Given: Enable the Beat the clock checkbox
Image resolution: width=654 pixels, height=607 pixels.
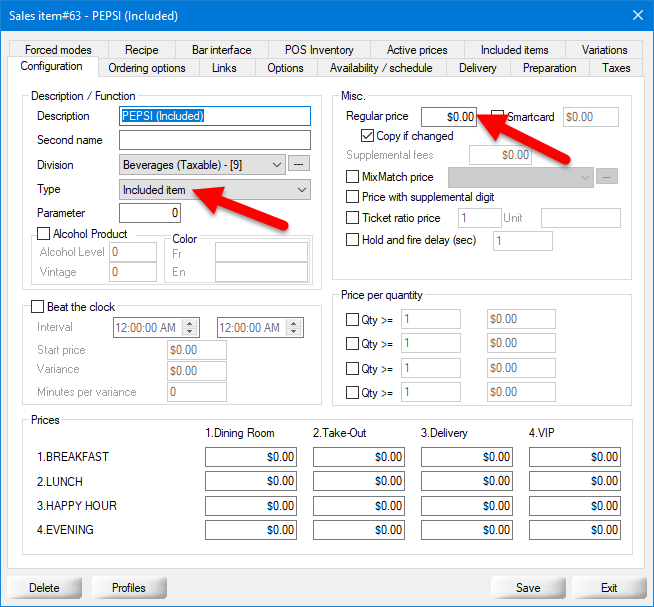Looking at the screenshot, I should click(38, 307).
